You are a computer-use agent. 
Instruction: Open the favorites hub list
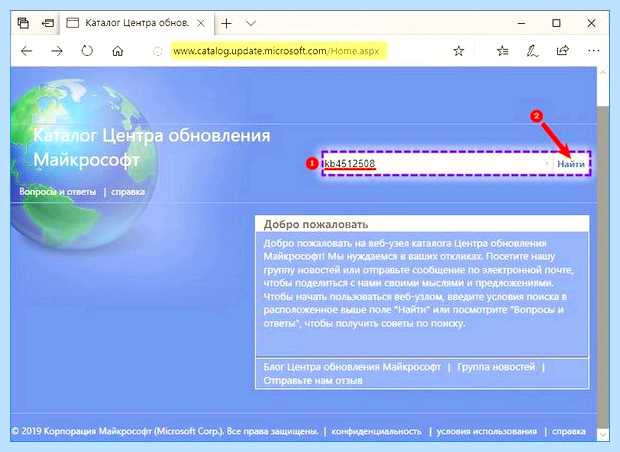click(503, 51)
